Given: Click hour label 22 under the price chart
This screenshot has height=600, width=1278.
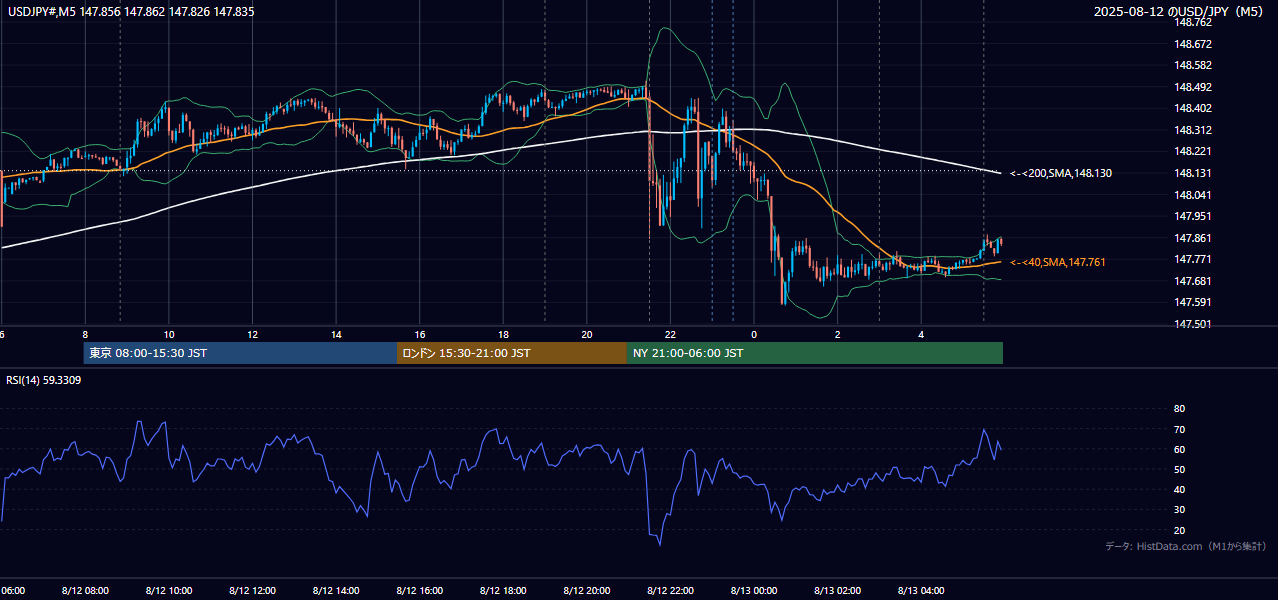Looking at the screenshot, I should [670, 335].
